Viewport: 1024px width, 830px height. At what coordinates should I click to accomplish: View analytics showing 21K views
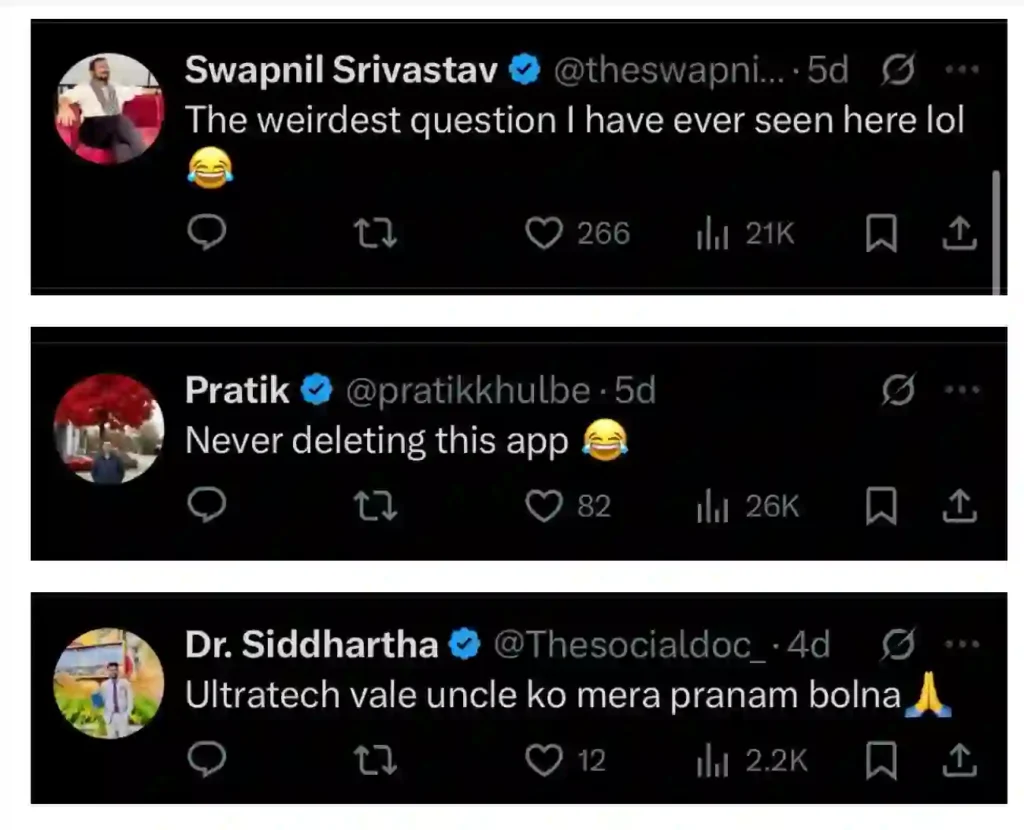746,234
